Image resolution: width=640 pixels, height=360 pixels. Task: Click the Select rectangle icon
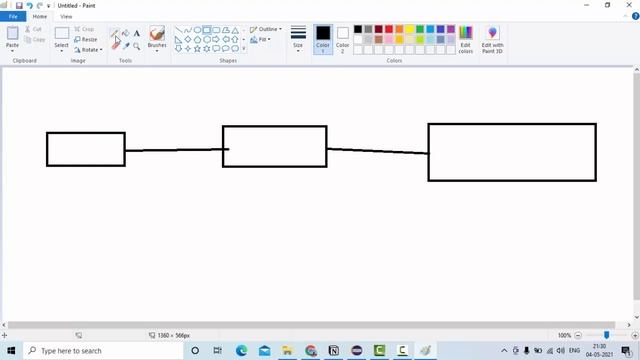[62, 33]
